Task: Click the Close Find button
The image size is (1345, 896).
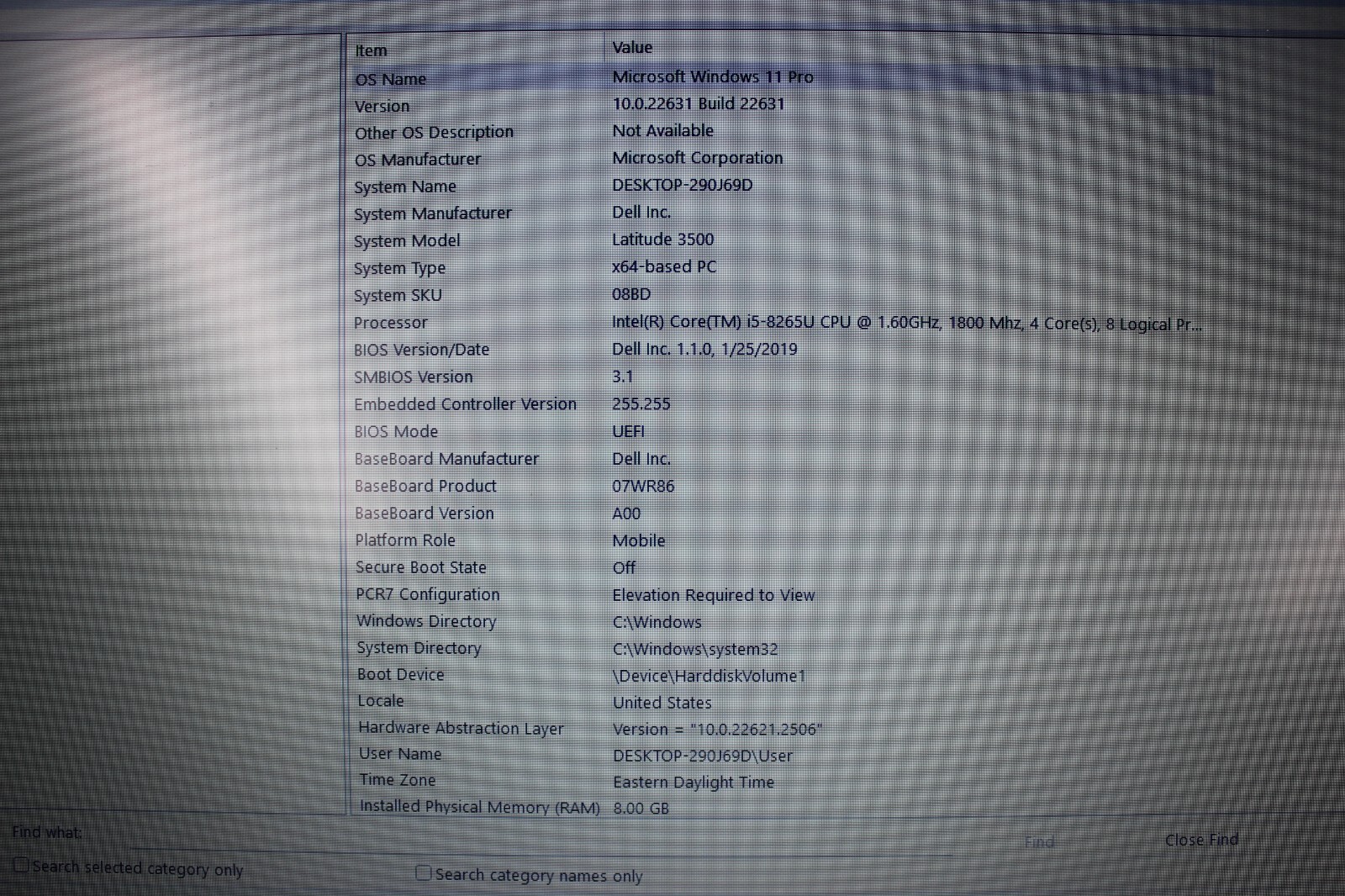Action: 1201,840
